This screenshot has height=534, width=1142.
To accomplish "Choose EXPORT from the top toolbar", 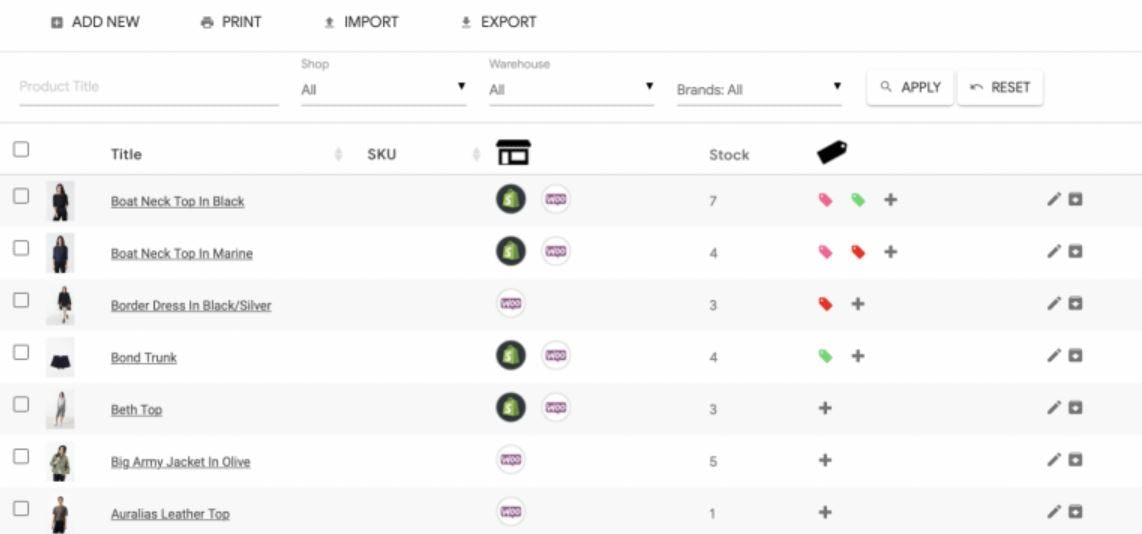I will point(498,22).
